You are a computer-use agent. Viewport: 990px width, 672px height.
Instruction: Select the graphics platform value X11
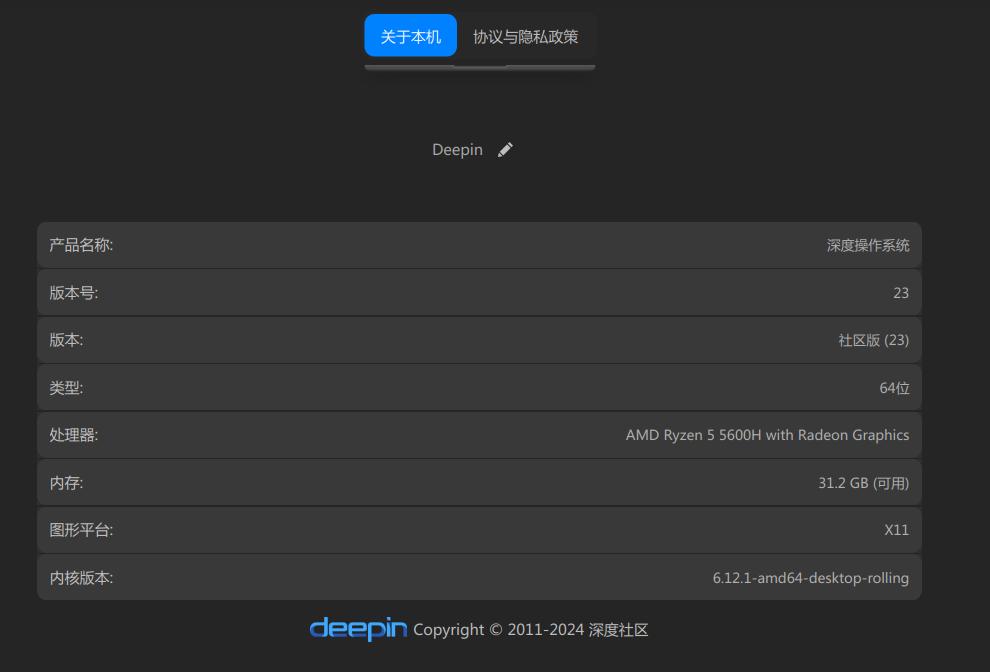(897, 530)
